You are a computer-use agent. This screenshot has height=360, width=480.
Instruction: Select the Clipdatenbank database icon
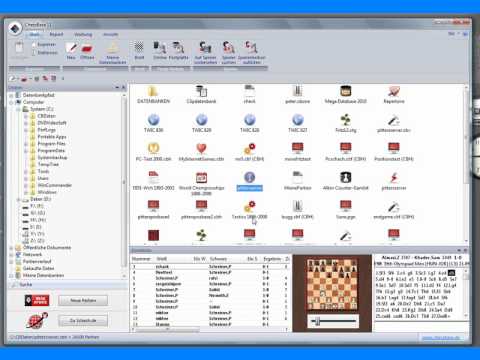201,91
